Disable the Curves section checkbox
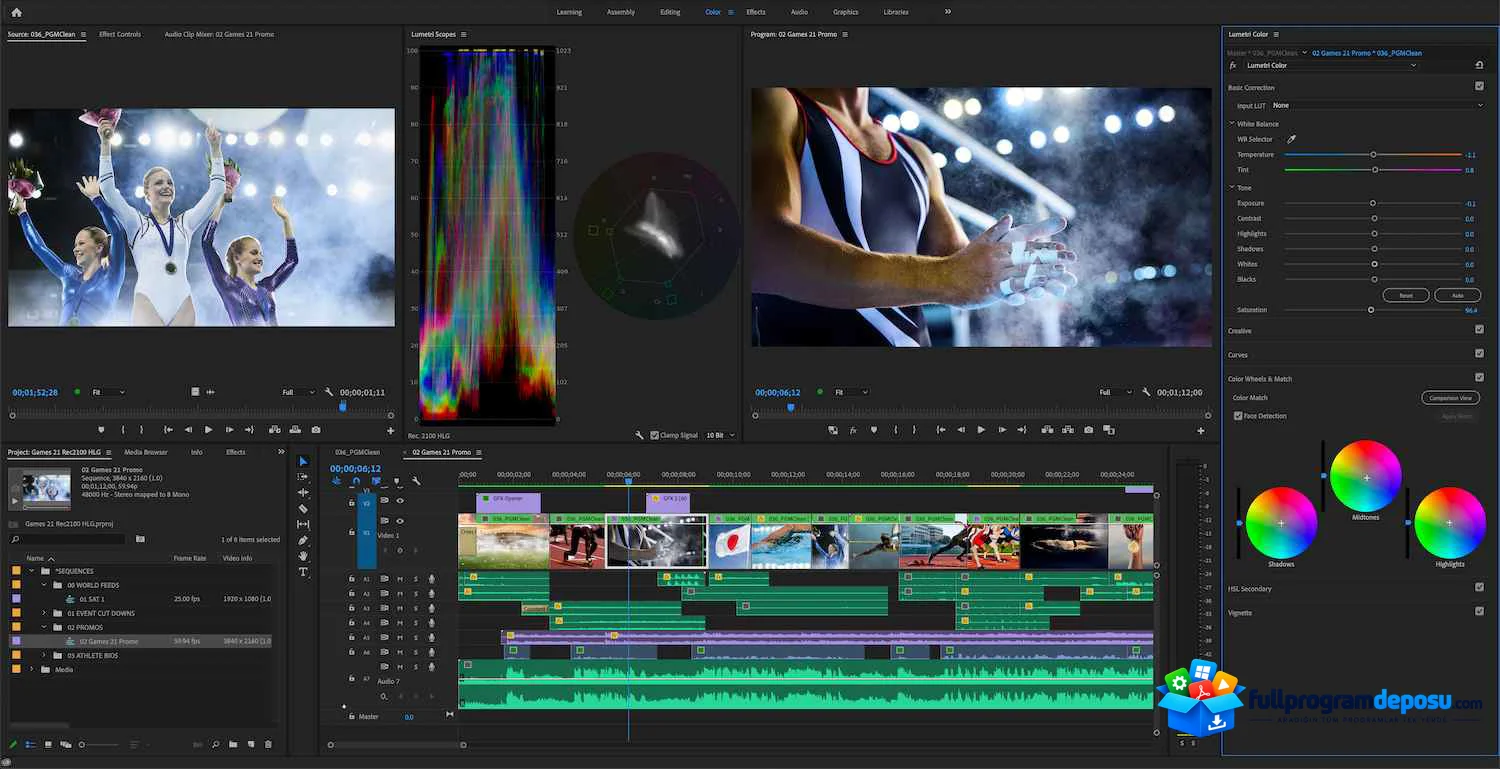 pos(1479,353)
